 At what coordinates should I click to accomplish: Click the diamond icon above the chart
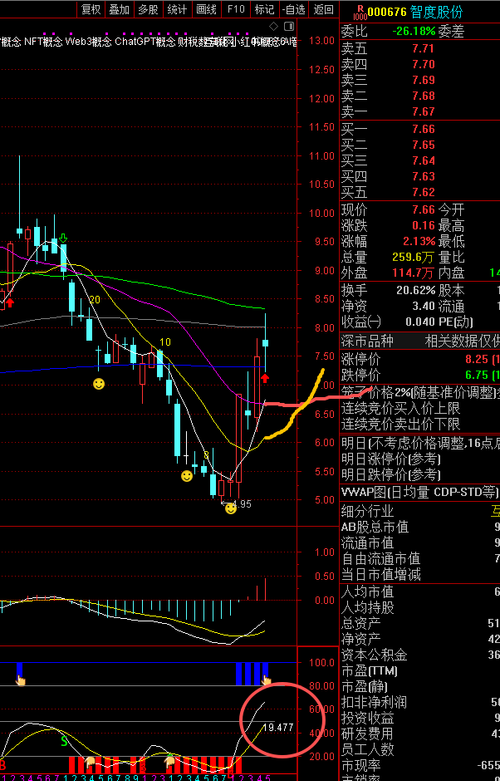[x=273, y=26]
